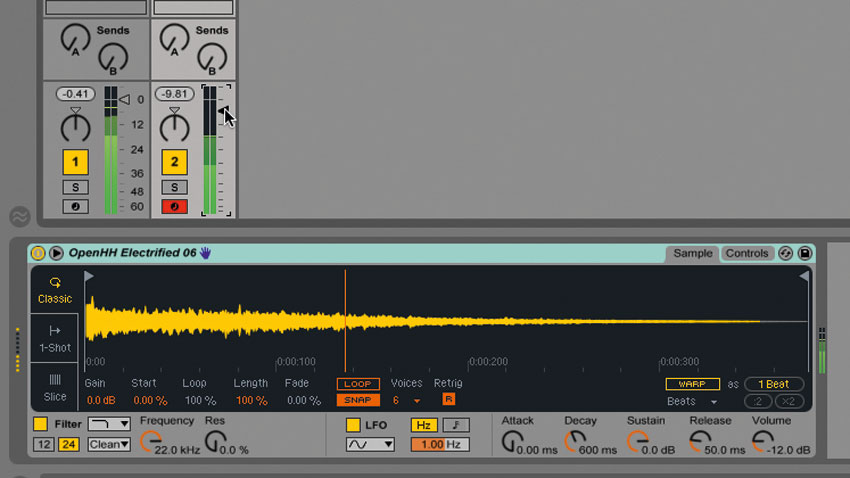Click track 2 Send A knob
Viewport: 850px width, 478px height.
[174, 39]
